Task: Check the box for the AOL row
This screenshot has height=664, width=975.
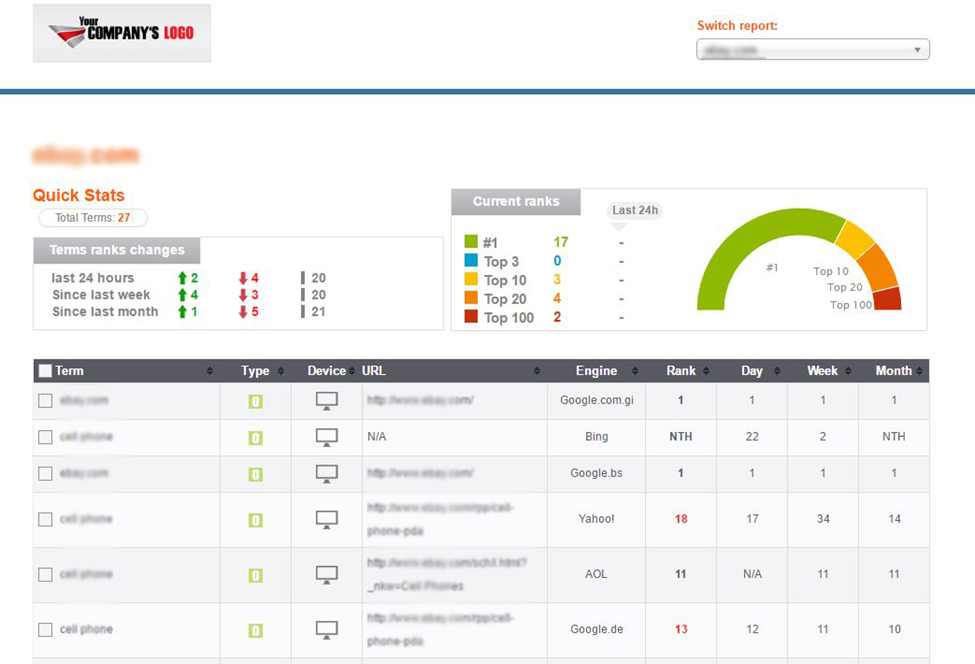Action: click(x=45, y=574)
